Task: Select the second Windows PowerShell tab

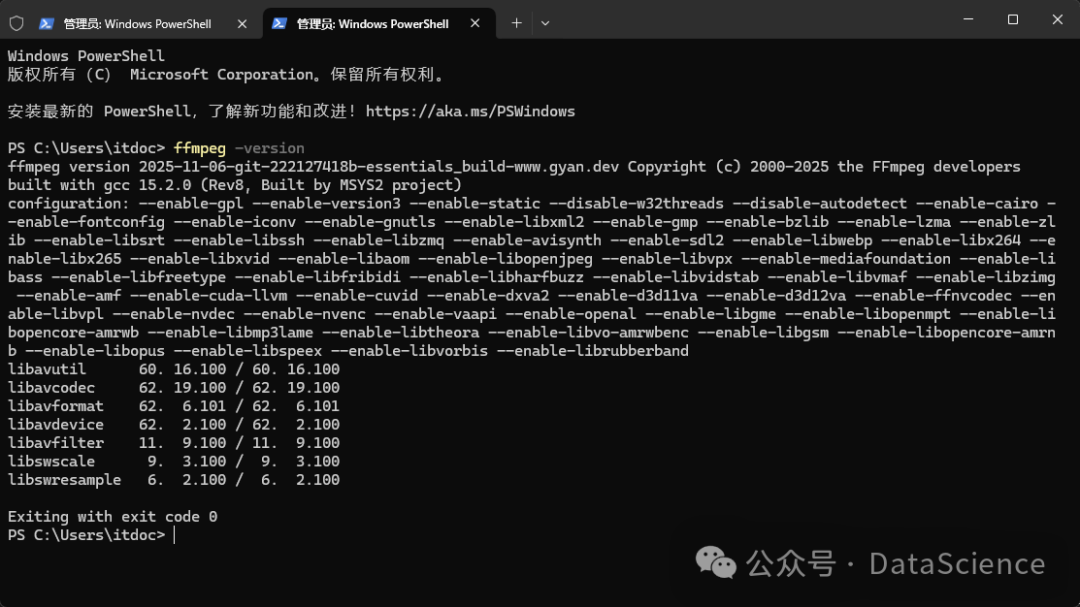Action: 379,23
